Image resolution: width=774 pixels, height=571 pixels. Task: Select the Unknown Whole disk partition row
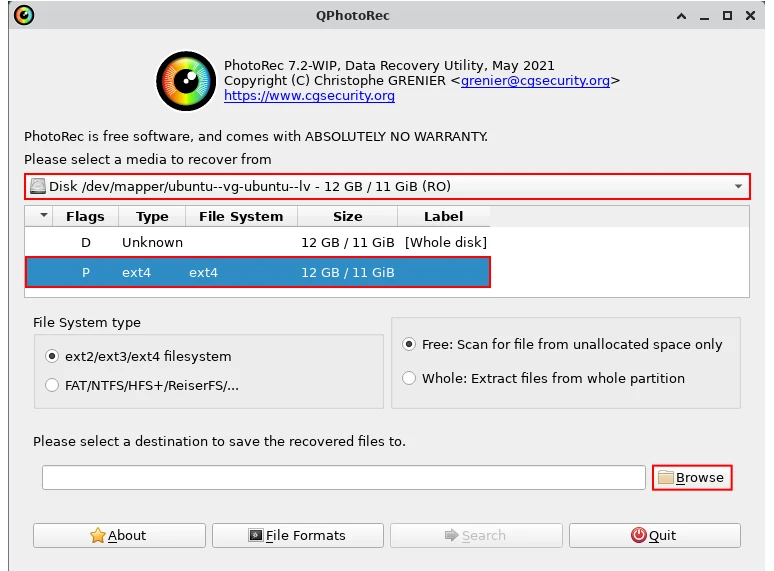[x=256, y=242]
